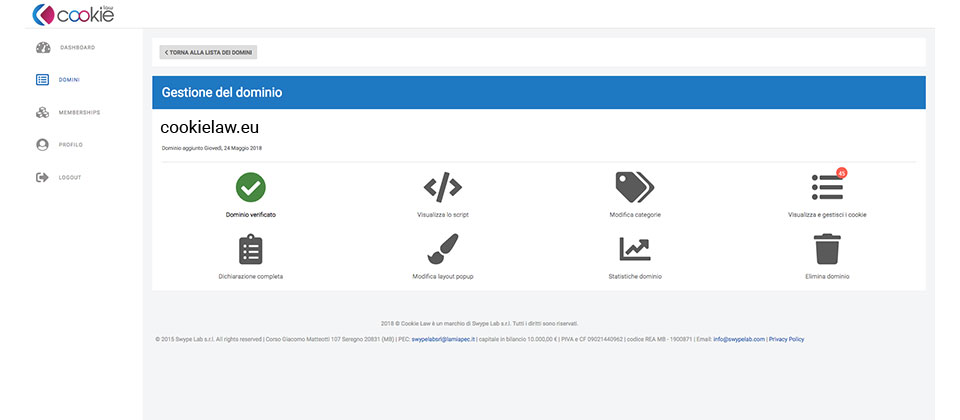960x420 pixels.
Task: Click the Cookie Law logo
Action: [73, 13]
